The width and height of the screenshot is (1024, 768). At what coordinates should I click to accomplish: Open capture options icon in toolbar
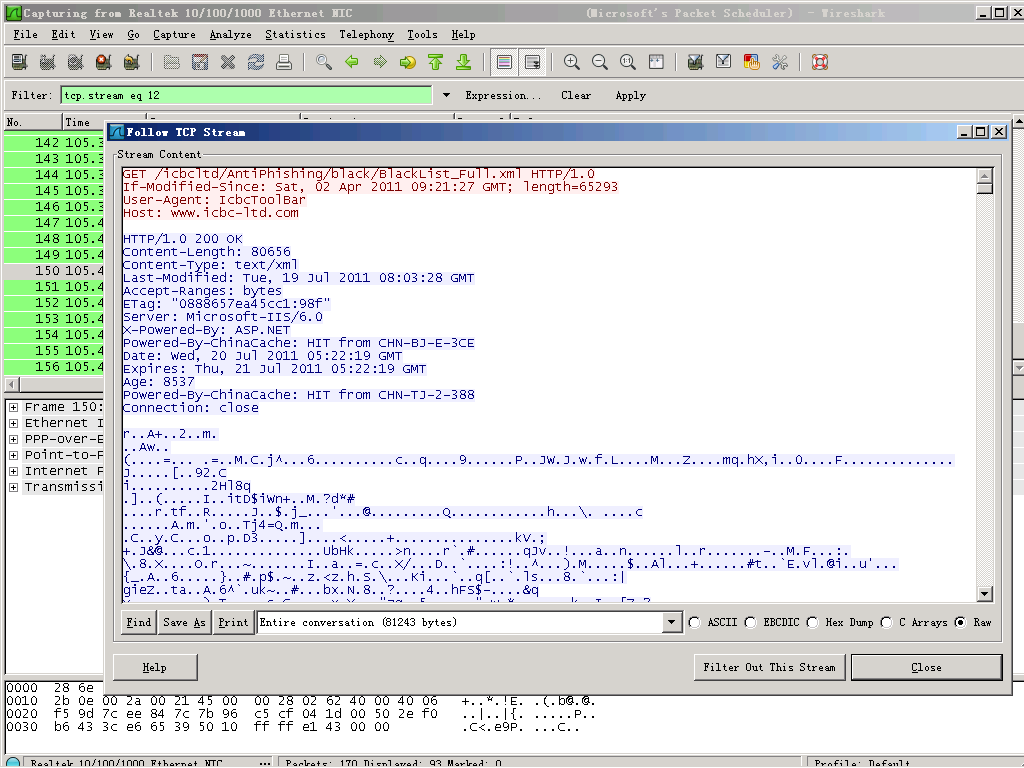(48, 62)
